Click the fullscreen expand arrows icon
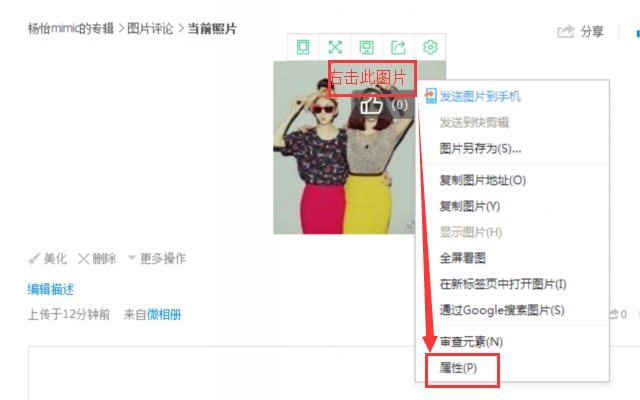Screen dimensions: 640x400 pos(335,47)
